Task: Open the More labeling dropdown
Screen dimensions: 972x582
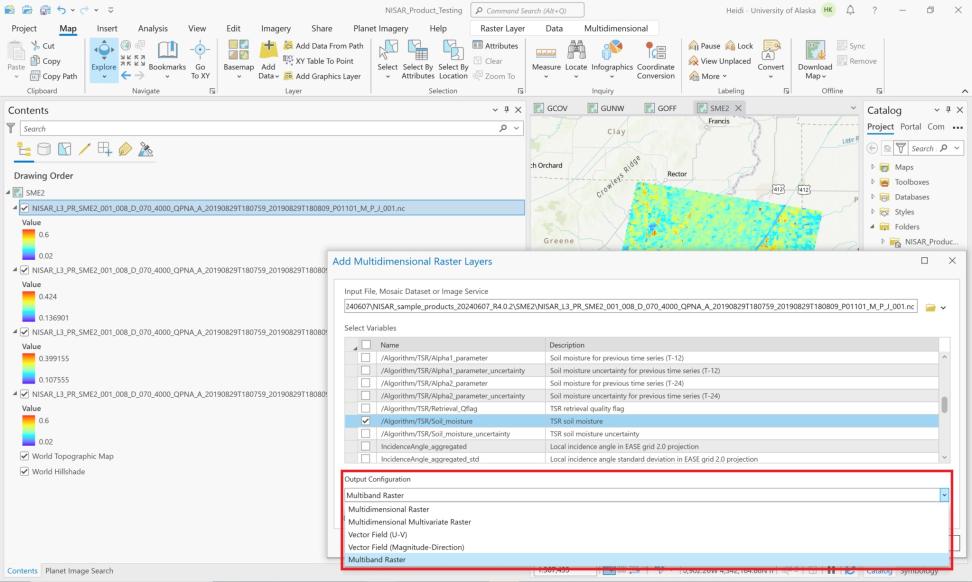Action: [707, 76]
